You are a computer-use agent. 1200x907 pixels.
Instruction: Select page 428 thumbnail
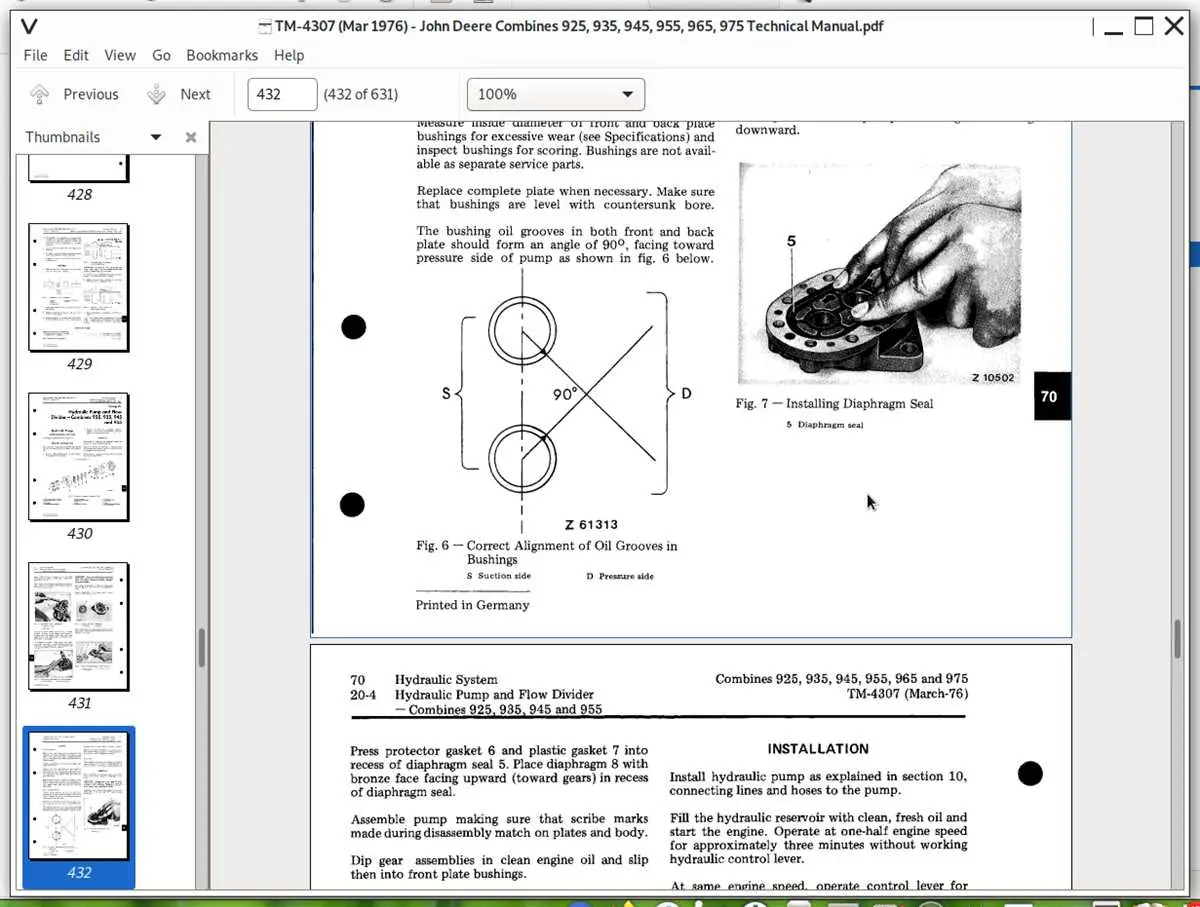pos(79,170)
